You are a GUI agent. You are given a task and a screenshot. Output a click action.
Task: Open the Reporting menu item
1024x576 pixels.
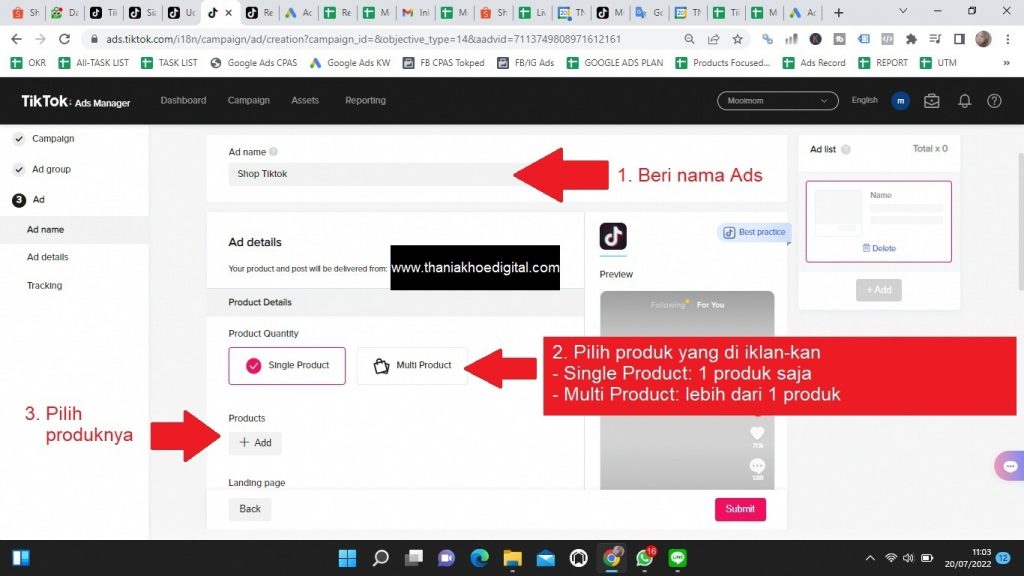click(x=365, y=101)
